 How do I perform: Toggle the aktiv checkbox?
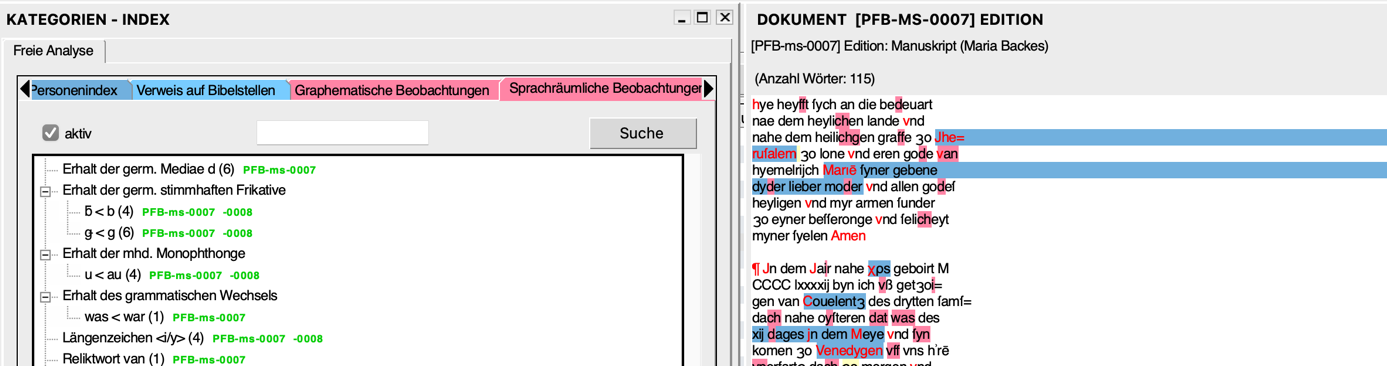(x=51, y=133)
